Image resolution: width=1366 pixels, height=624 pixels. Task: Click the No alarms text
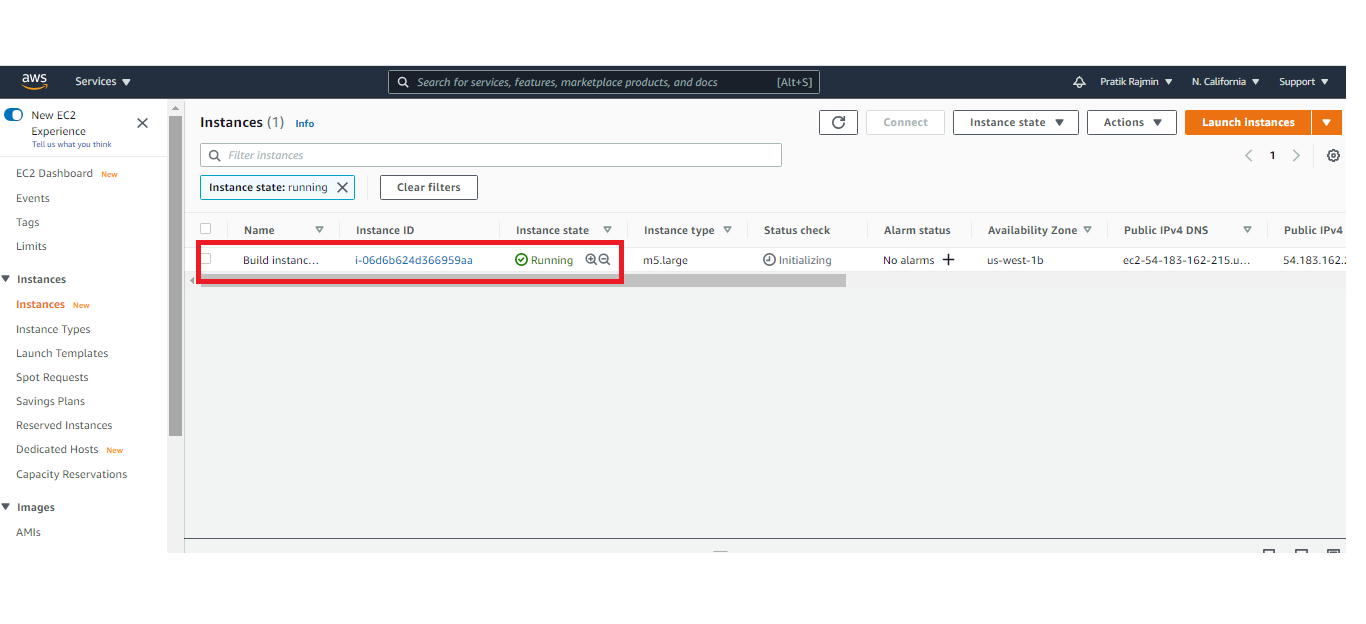point(908,260)
